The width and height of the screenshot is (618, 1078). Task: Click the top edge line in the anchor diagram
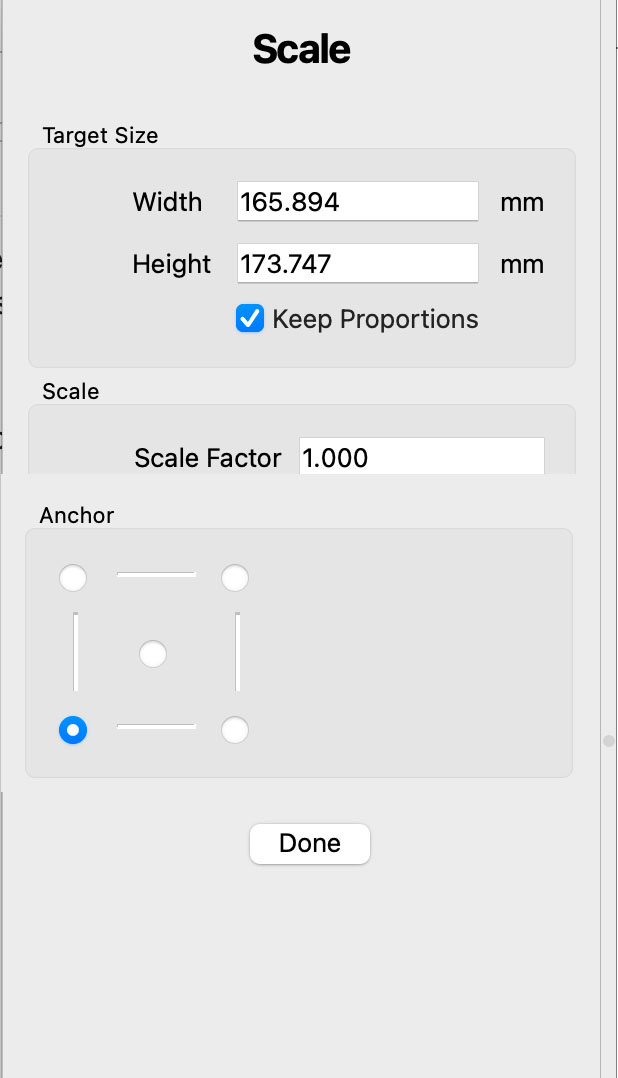[156, 575]
